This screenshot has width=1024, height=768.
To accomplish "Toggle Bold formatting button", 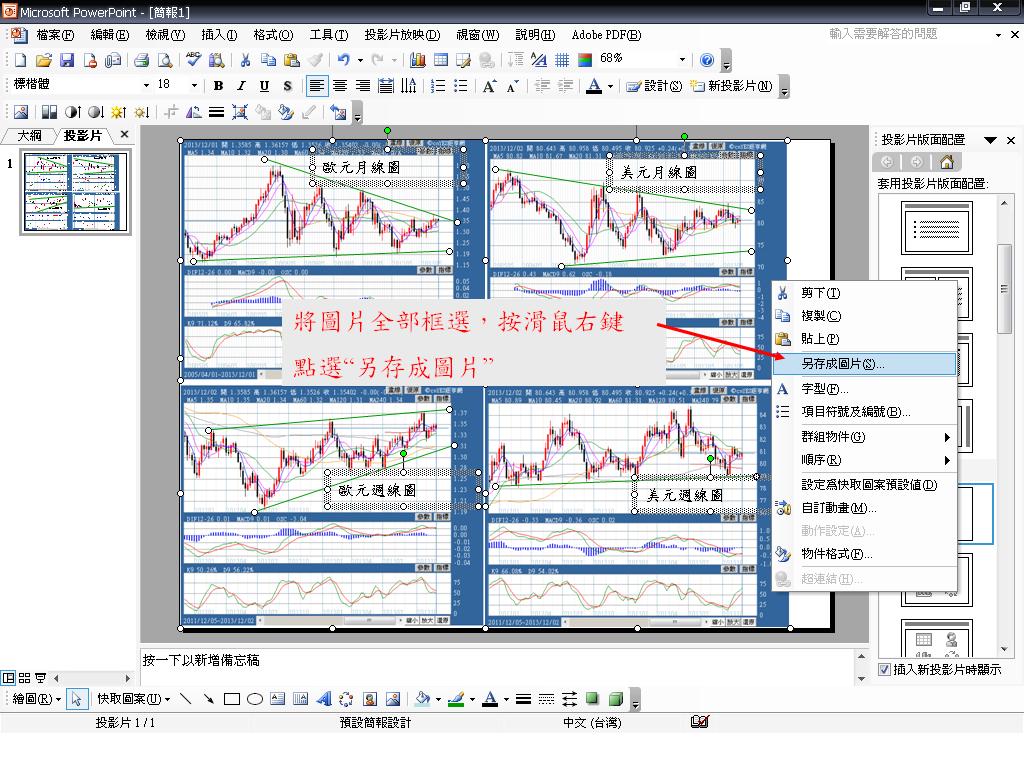I will (x=217, y=86).
